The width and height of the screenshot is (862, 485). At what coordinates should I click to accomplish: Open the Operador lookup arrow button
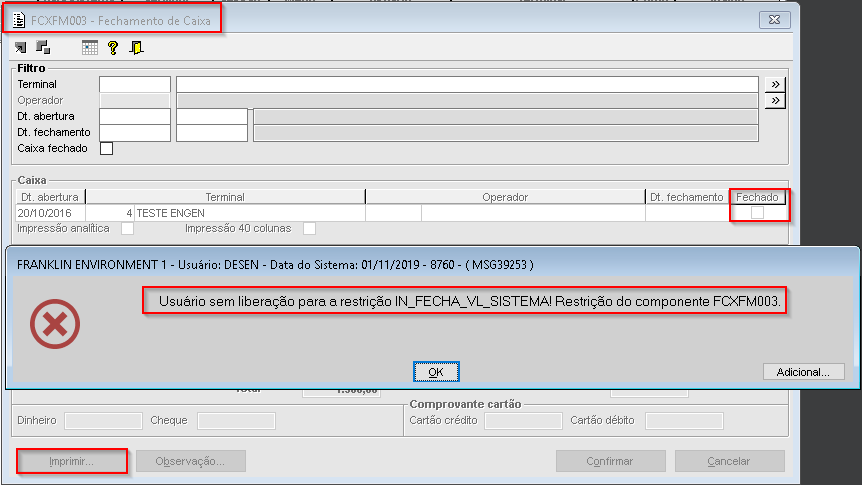[x=775, y=101]
